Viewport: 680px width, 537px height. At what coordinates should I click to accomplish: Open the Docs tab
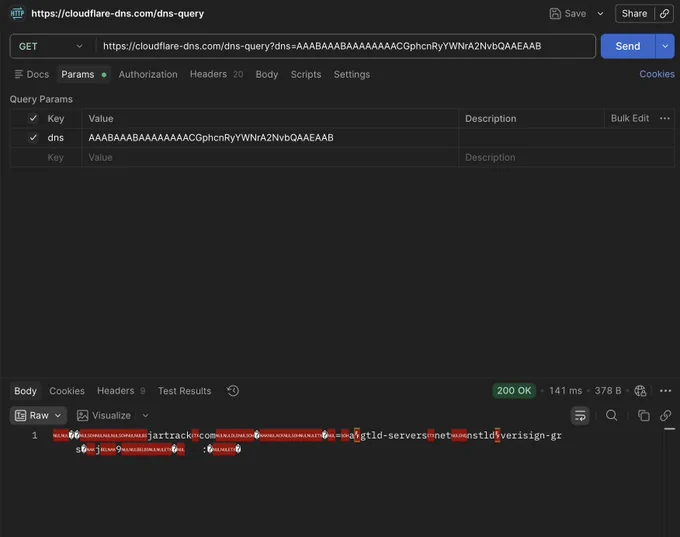point(32,74)
